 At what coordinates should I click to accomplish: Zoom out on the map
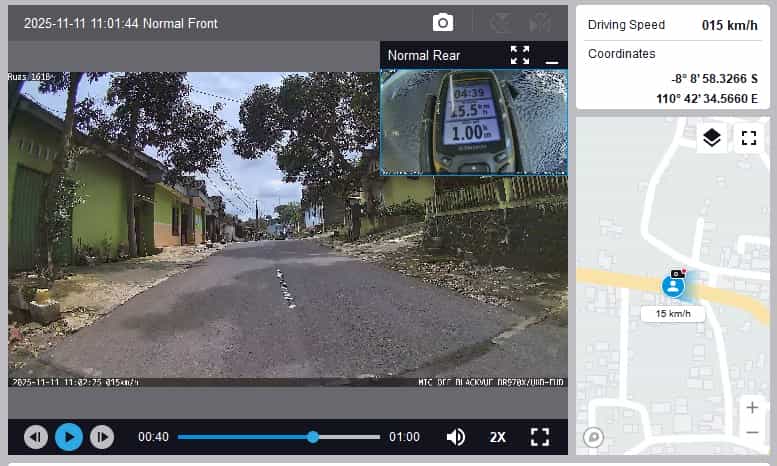tap(752, 432)
